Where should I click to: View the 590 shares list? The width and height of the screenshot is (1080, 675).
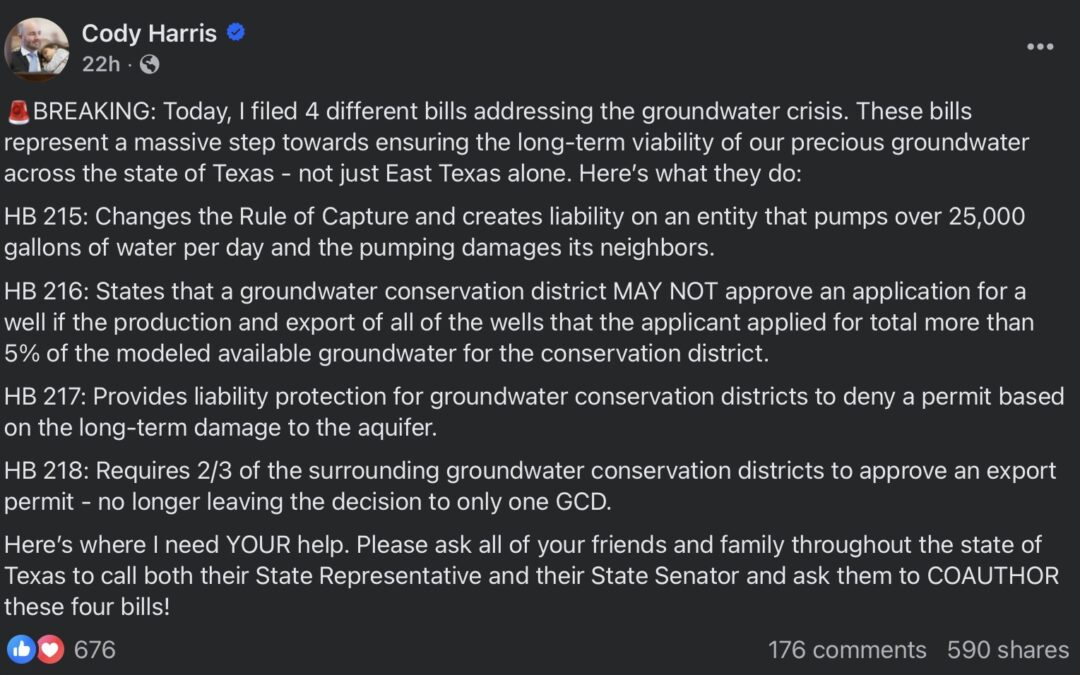(1008, 650)
